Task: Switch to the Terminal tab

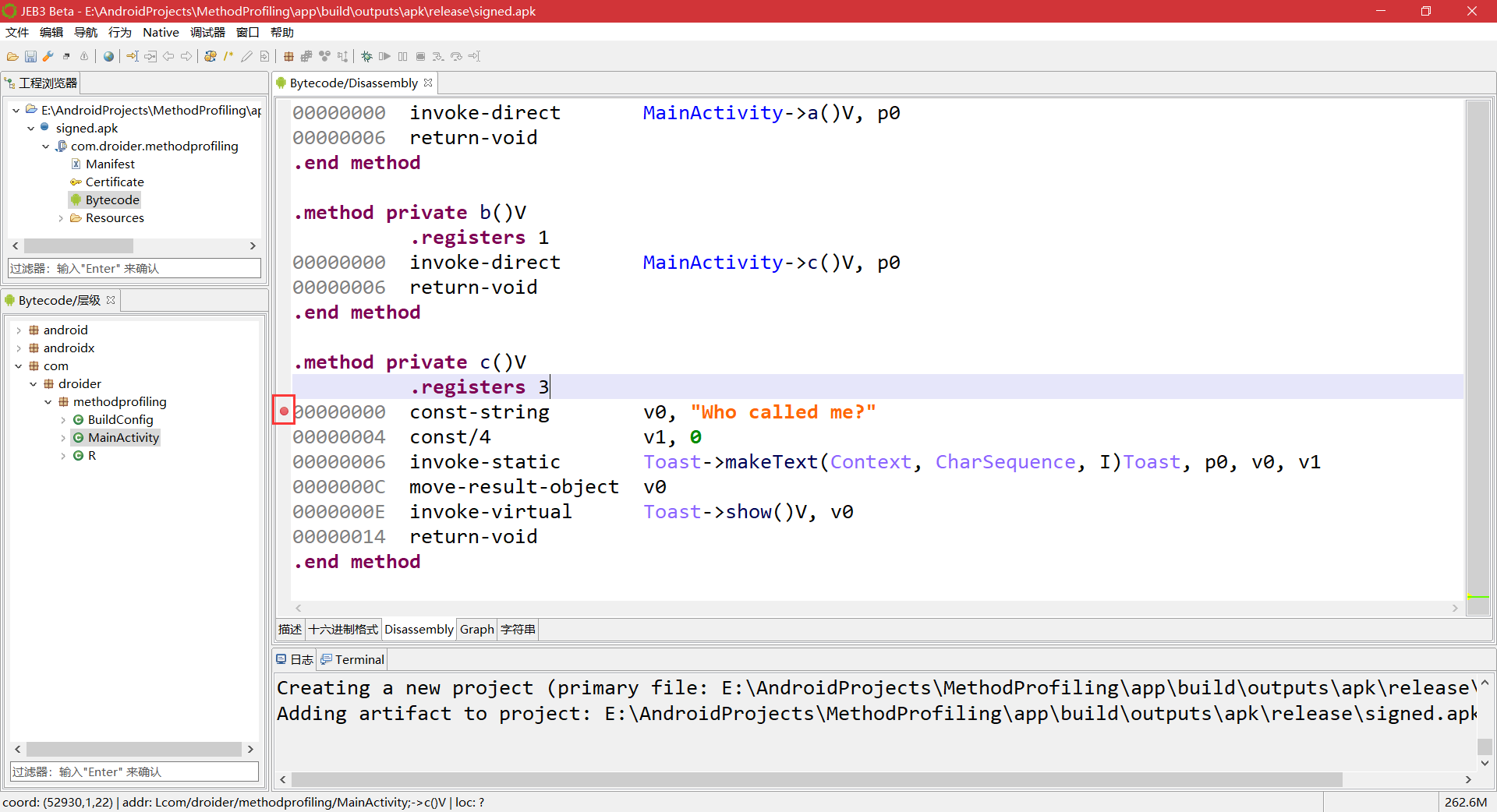Action: click(352, 659)
